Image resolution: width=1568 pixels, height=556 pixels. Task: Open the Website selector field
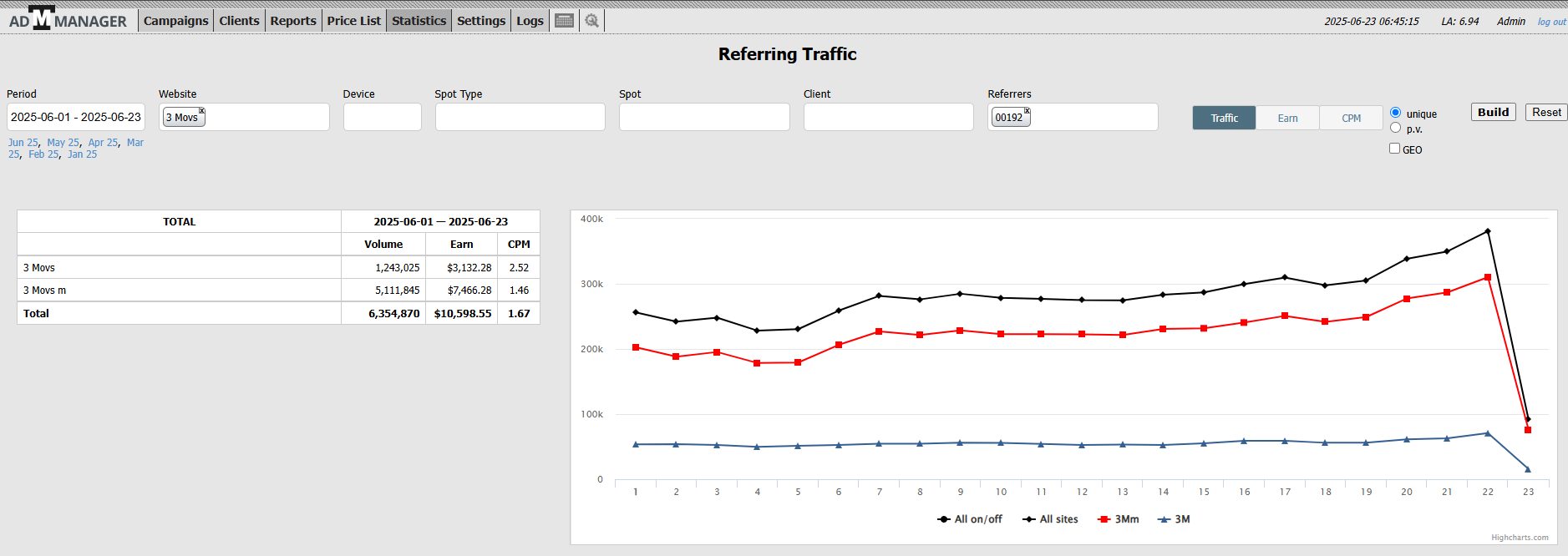244,117
